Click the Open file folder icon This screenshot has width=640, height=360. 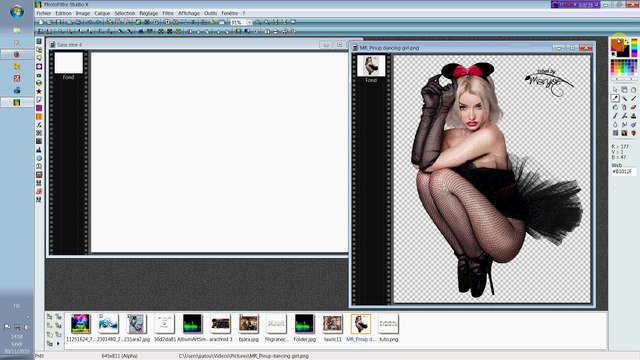[x=49, y=22]
